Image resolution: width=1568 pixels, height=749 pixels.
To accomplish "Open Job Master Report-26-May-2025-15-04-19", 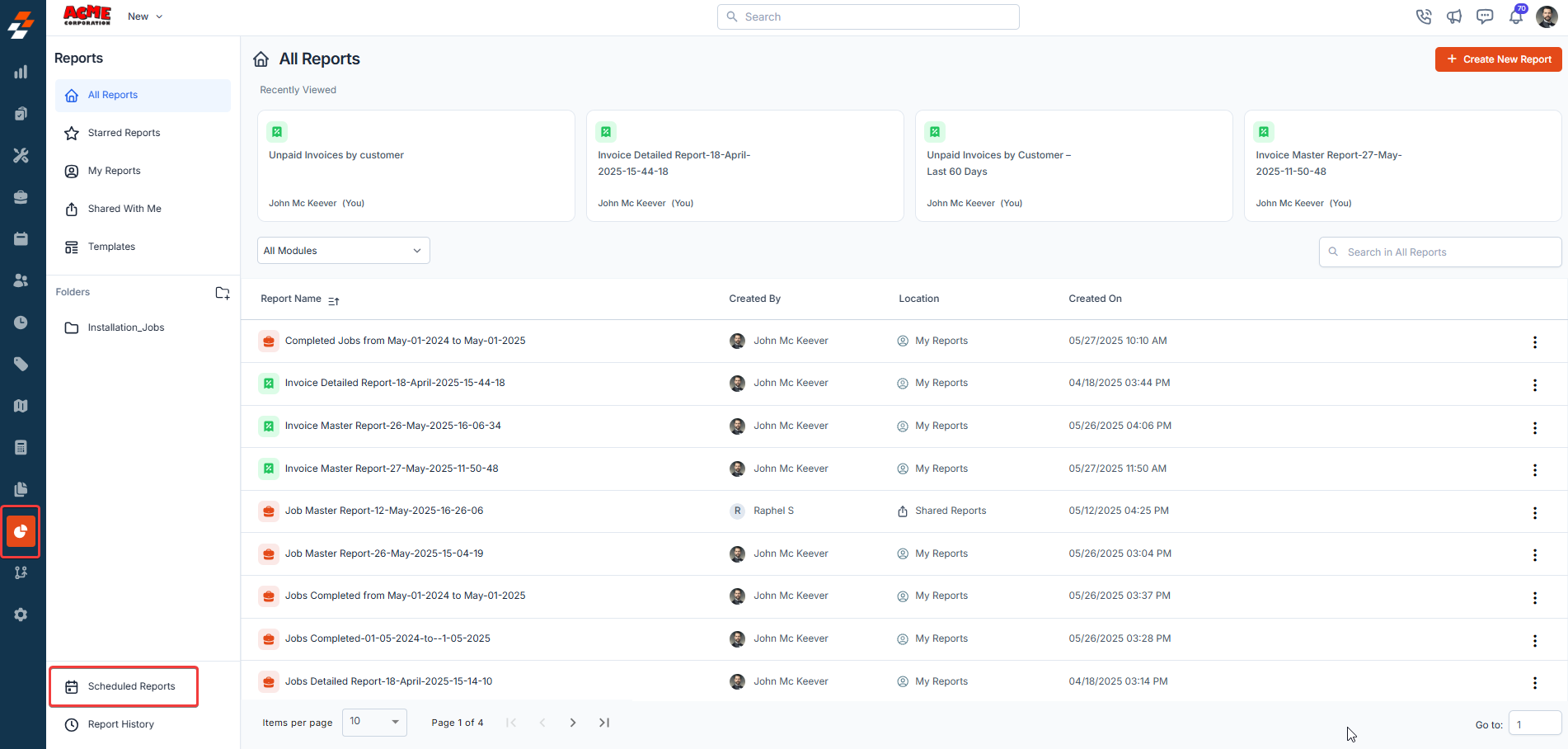I will click(384, 554).
